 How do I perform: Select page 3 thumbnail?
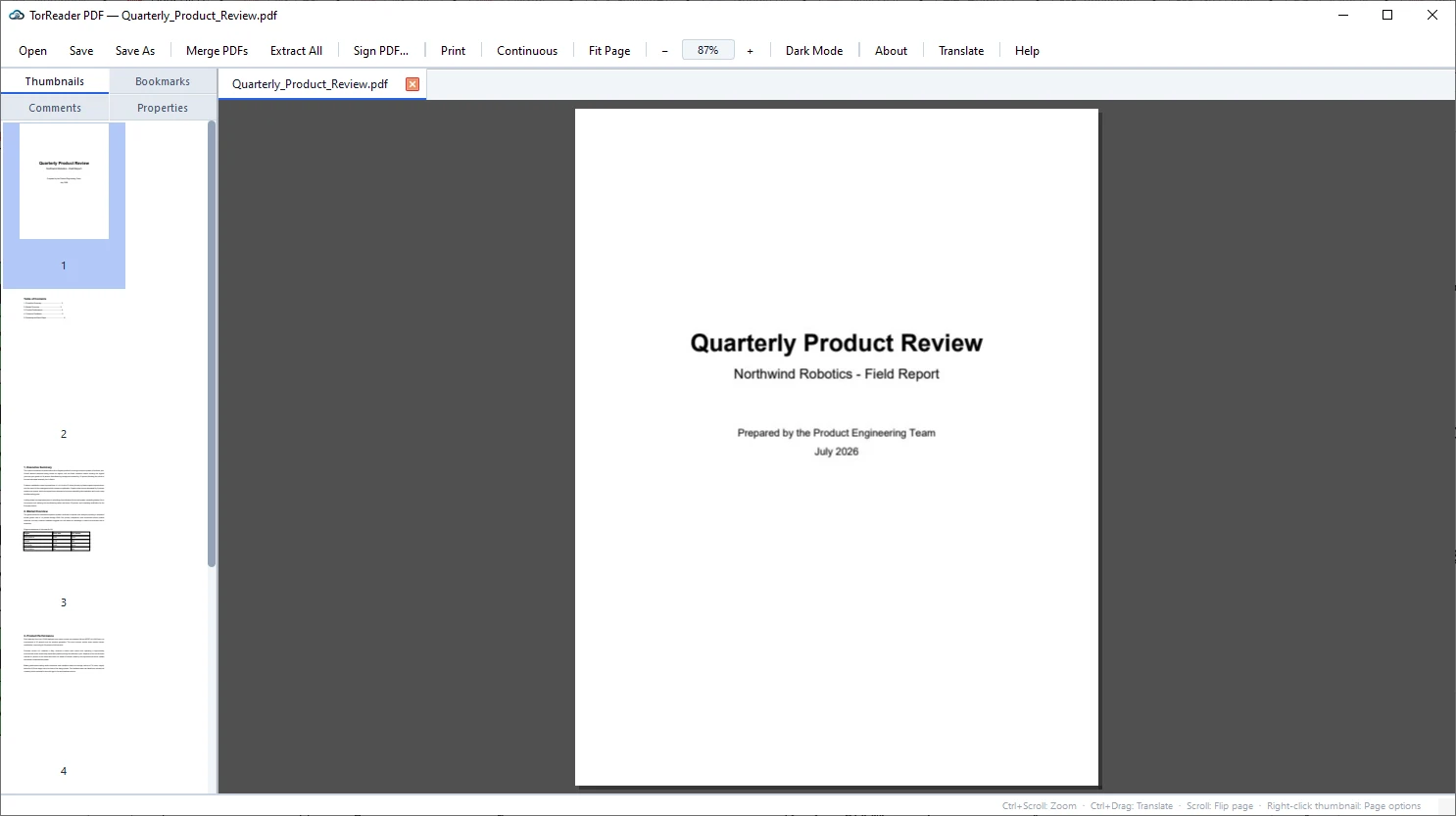tap(64, 536)
